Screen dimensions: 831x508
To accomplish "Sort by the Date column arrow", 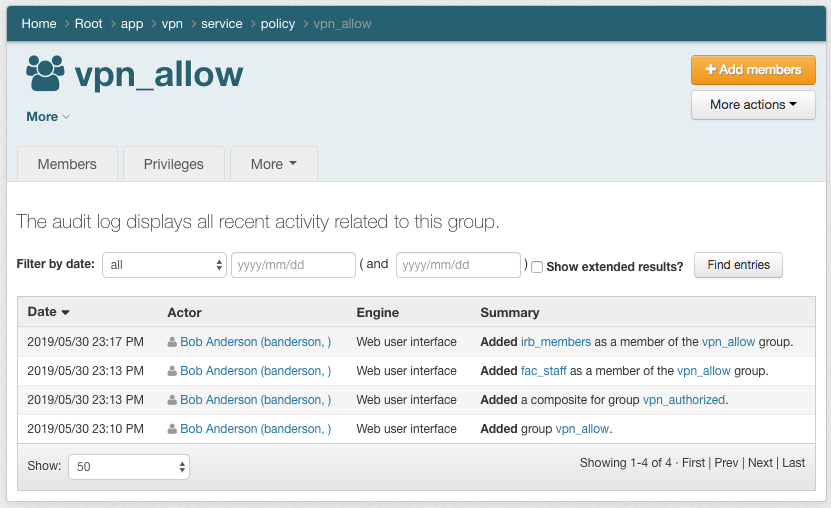I will coord(65,313).
